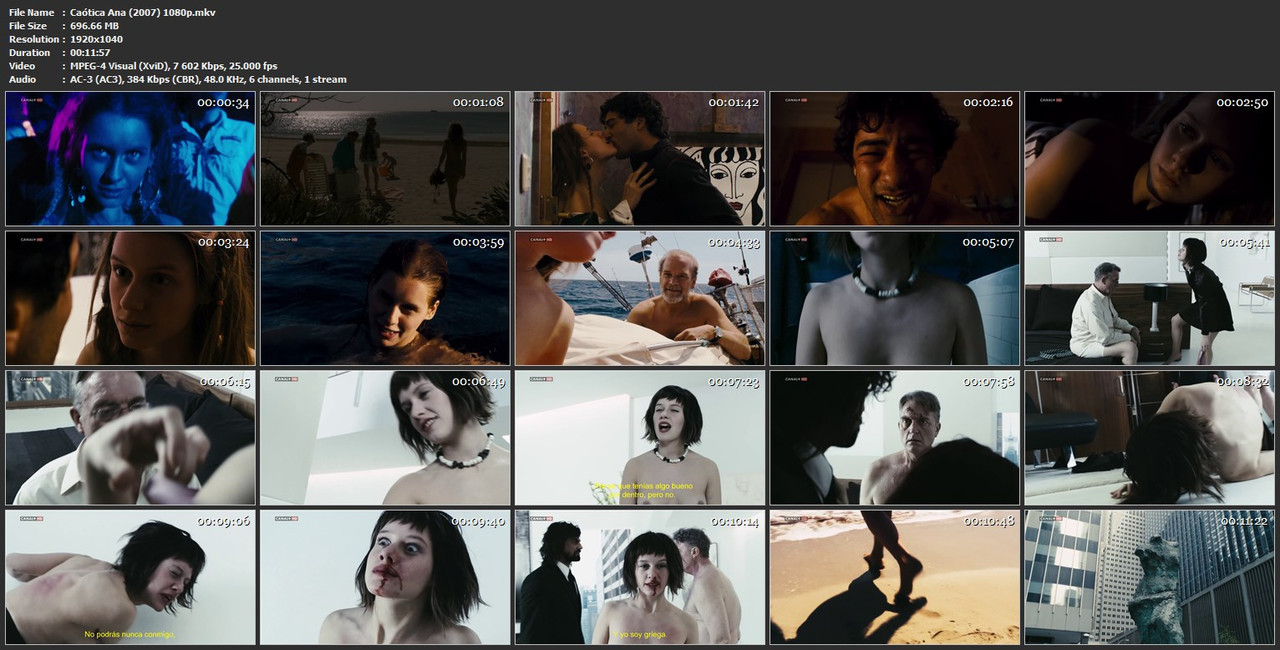Screen dimensions: 1280x650
Task: Select the thumbnail marked 00:05:07
Action: (x=895, y=299)
